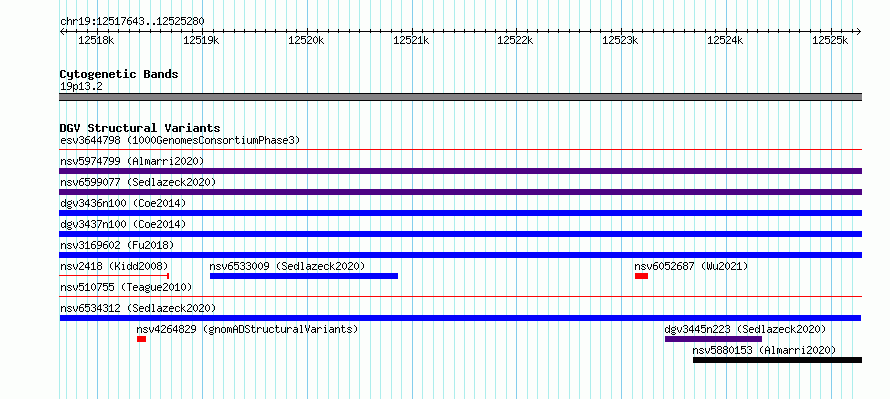Click the gray 19p13.2 cytogenetic band bar
Screen dimensions: 890x399
click(x=460, y=97)
